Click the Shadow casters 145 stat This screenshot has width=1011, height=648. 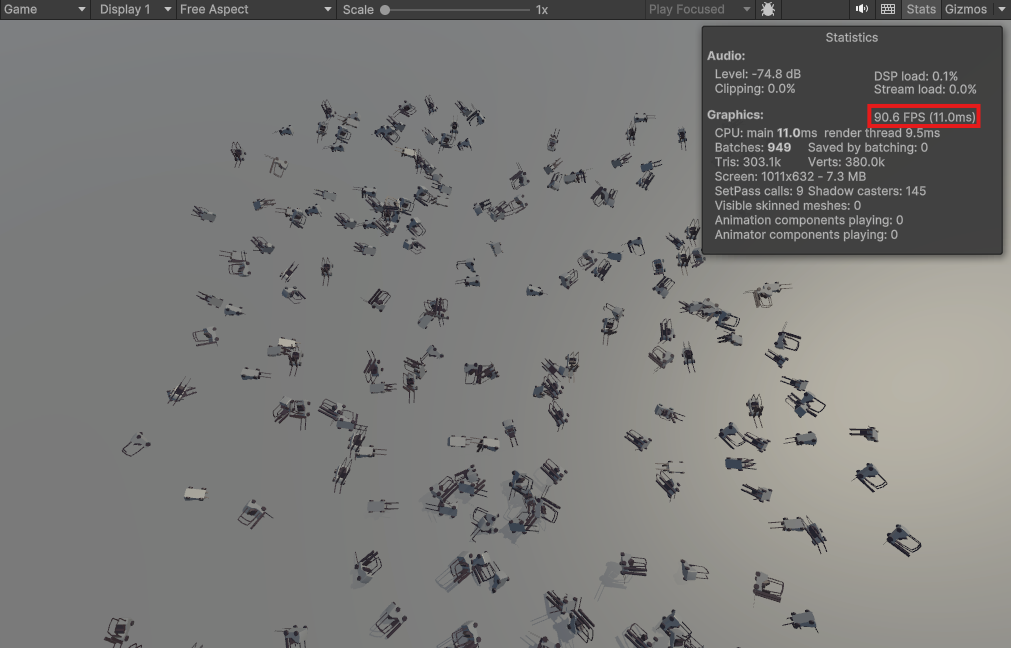pos(866,191)
